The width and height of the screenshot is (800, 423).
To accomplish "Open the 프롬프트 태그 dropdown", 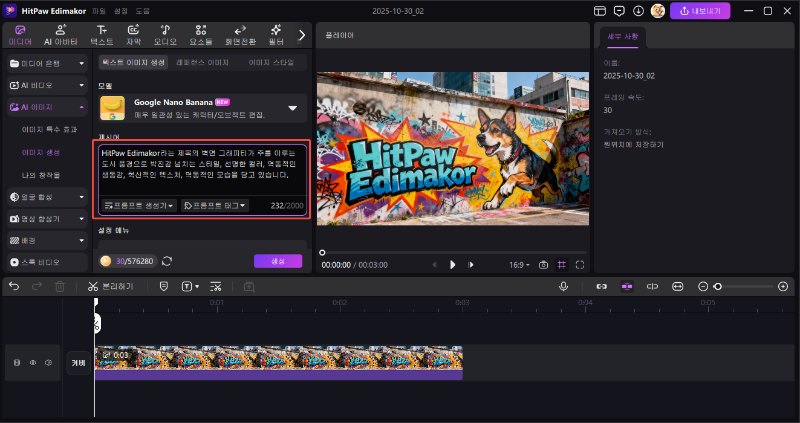I will pos(215,206).
